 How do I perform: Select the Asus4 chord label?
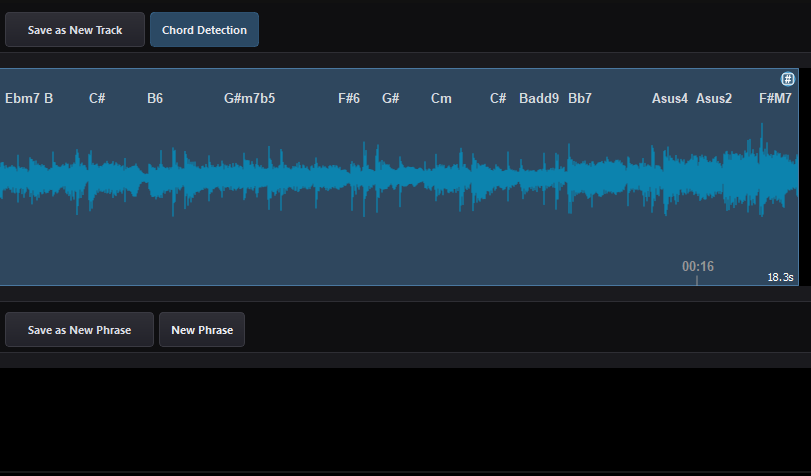(670, 98)
